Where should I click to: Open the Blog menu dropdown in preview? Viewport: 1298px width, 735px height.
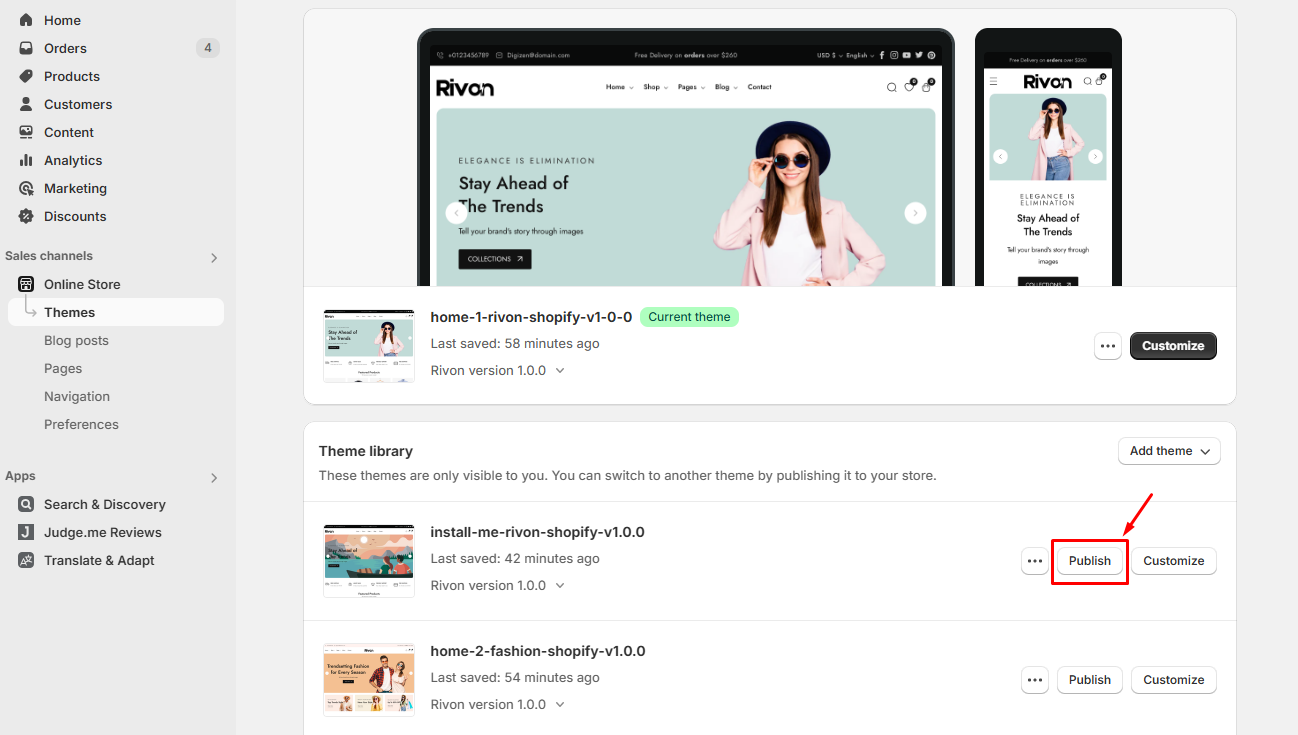click(726, 88)
